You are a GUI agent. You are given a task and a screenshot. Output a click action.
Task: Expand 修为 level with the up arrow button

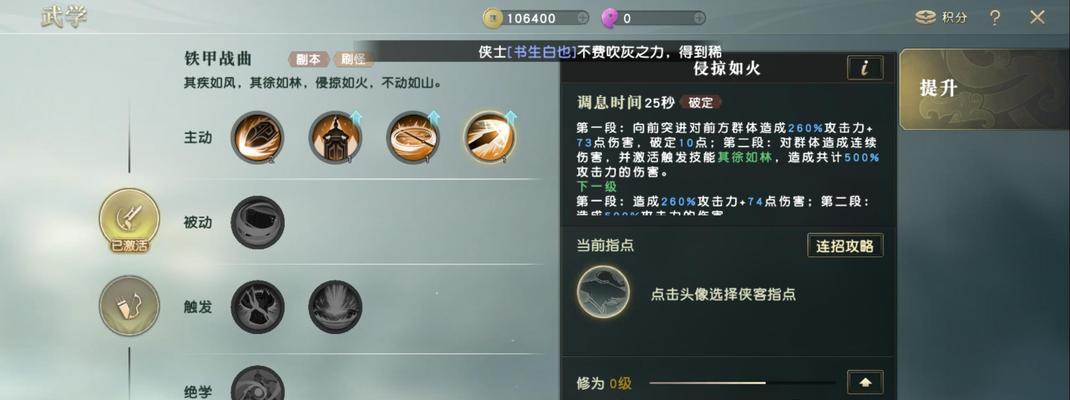pyautogui.click(x=865, y=382)
